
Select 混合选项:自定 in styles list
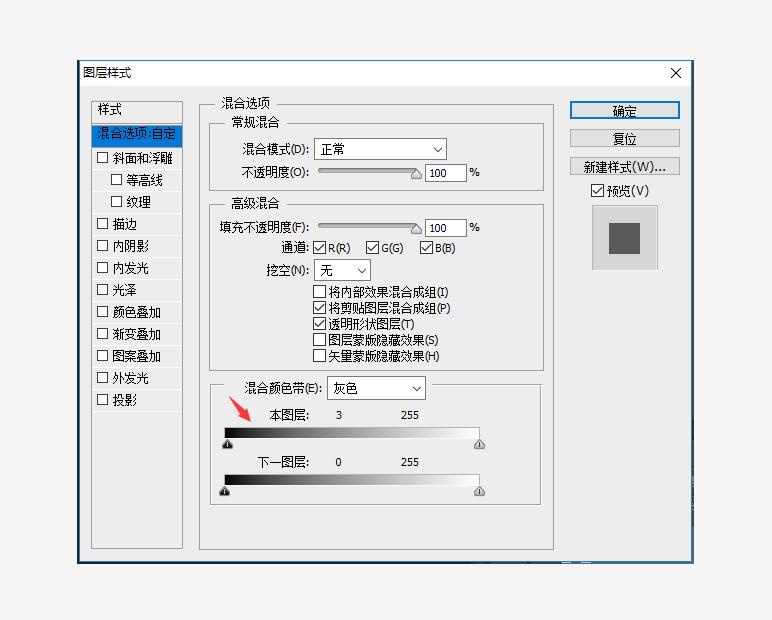pyautogui.click(x=137, y=134)
